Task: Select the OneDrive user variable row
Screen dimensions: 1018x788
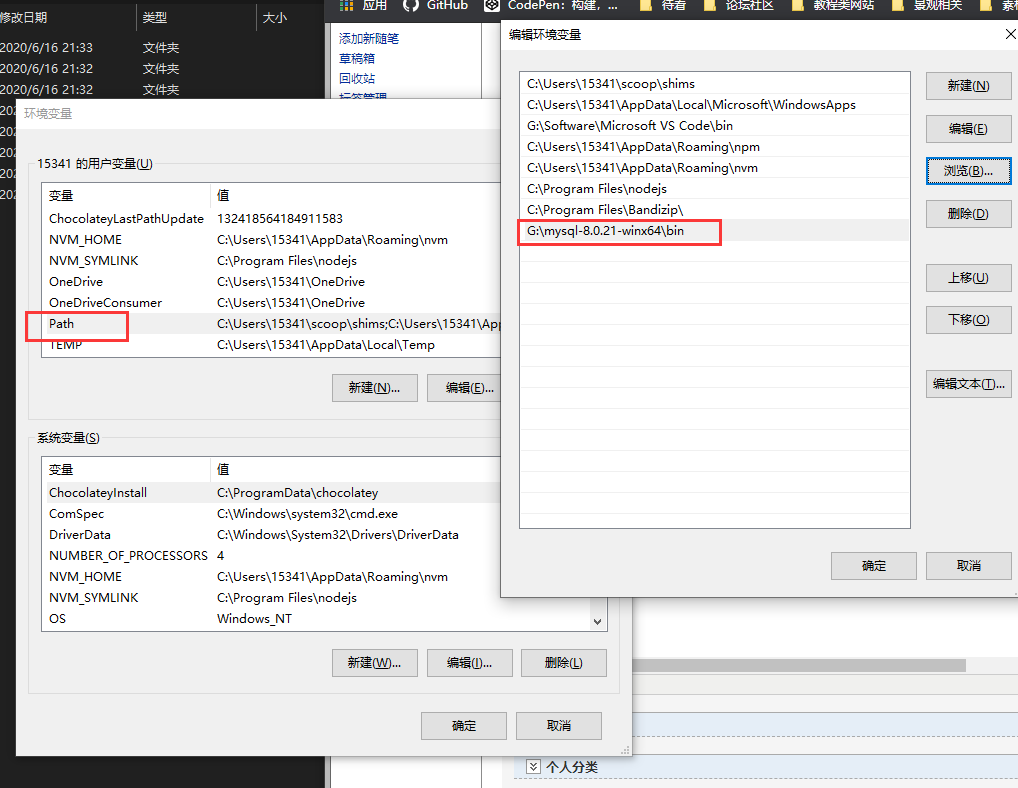Action: click(x=273, y=282)
